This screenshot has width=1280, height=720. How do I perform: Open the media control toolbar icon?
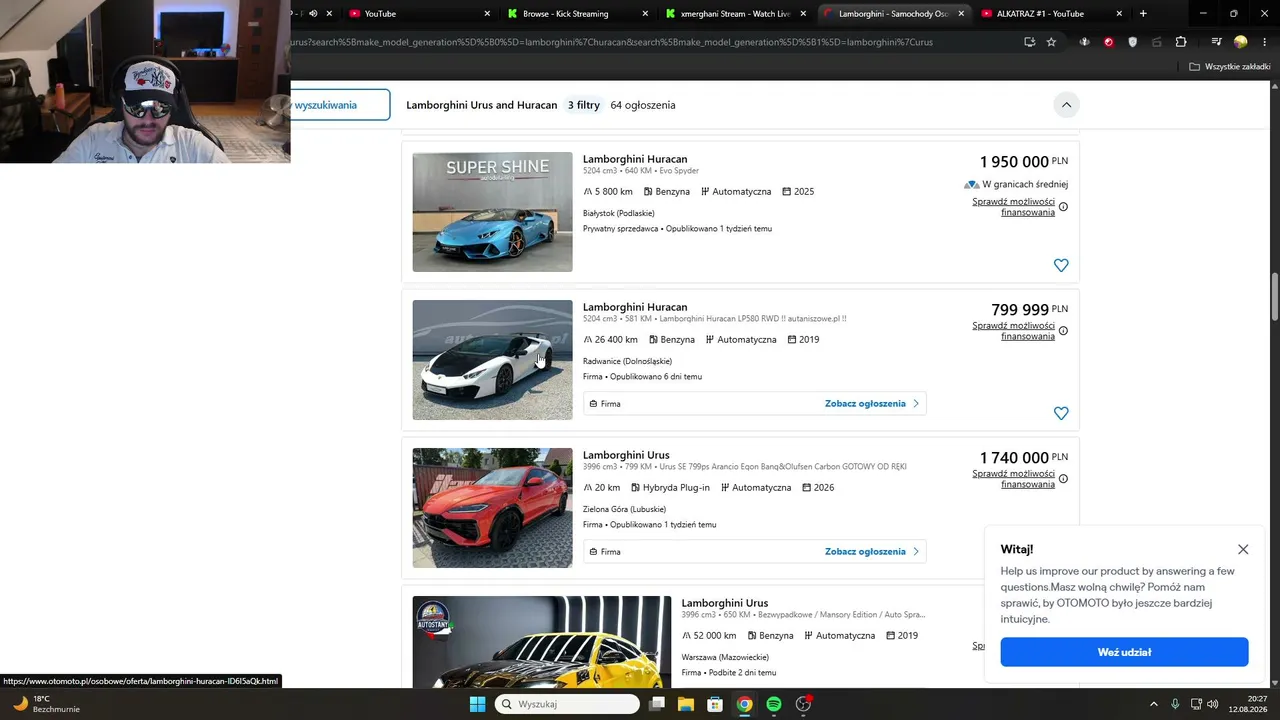(x=1216, y=42)
